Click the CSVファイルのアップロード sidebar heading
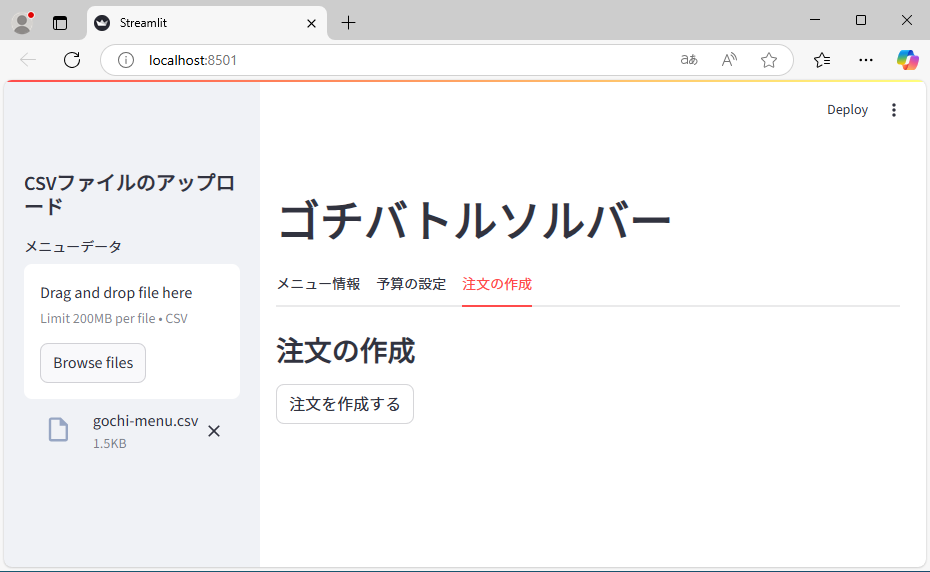 coord(129,194)
